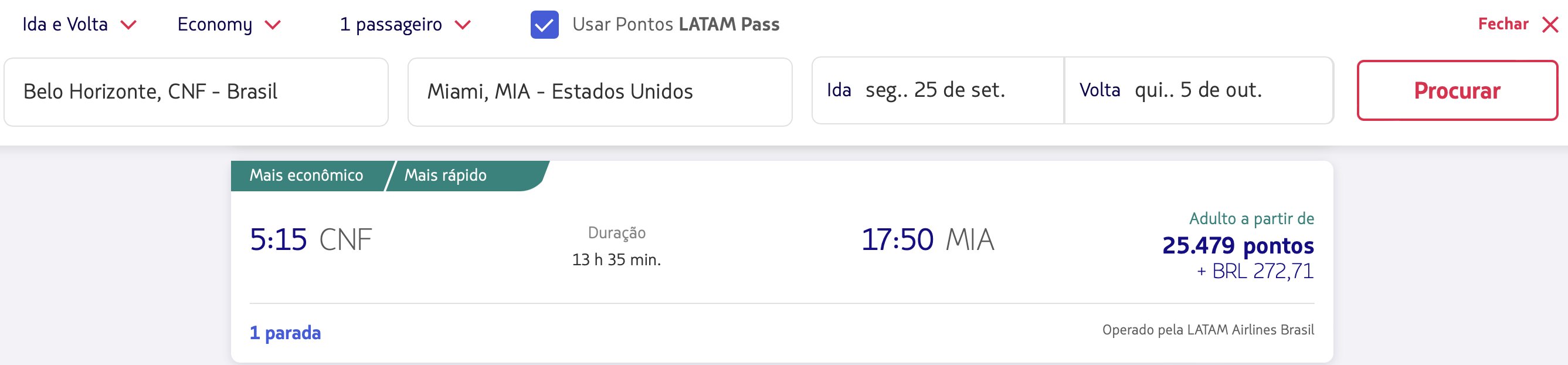The image size is (1568, 365).
Task: Click the chevron next to Economy
Action: pyautogui.click(x=273, y=25)
